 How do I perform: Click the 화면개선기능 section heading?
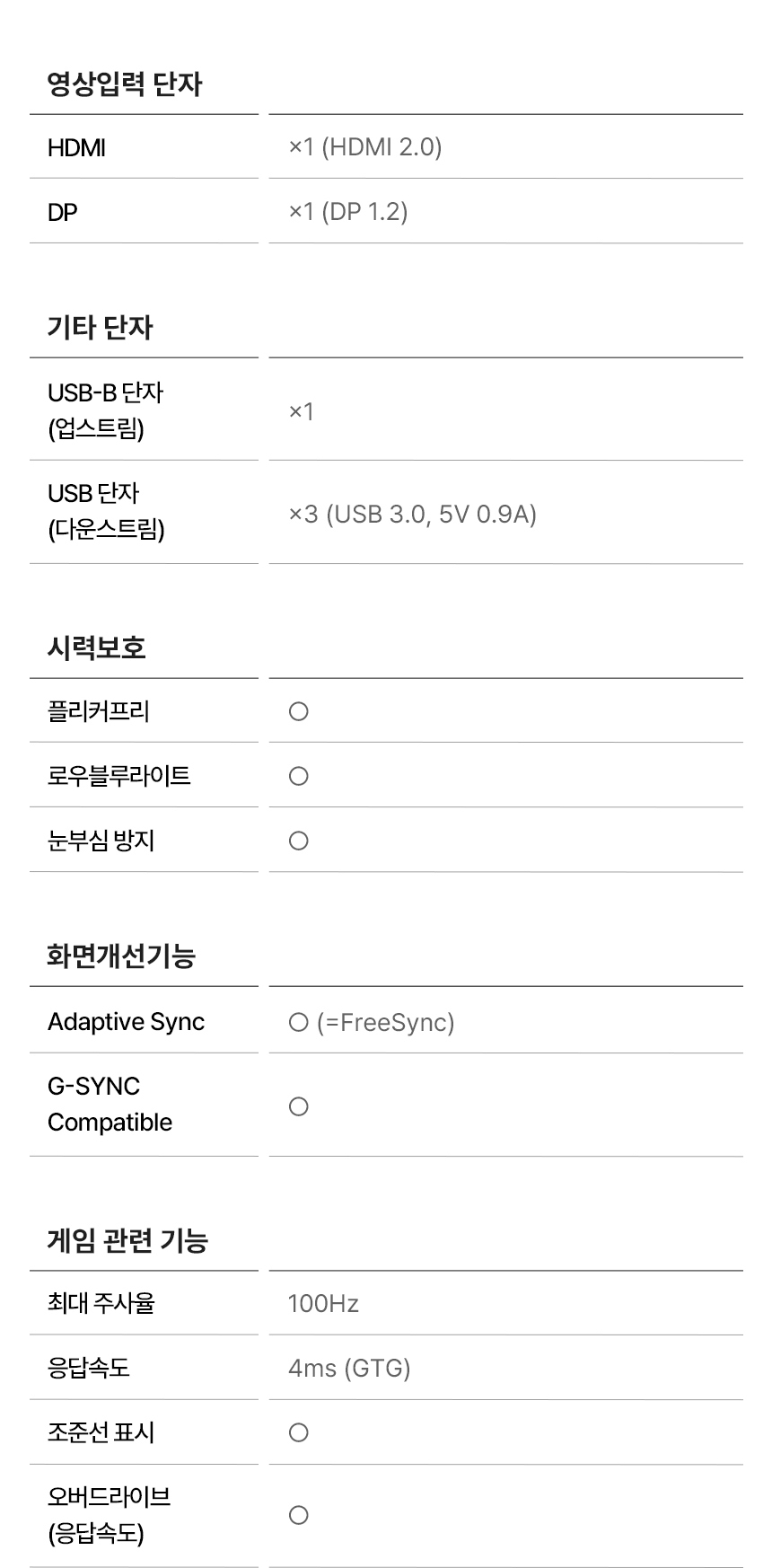tap(121, 956)
